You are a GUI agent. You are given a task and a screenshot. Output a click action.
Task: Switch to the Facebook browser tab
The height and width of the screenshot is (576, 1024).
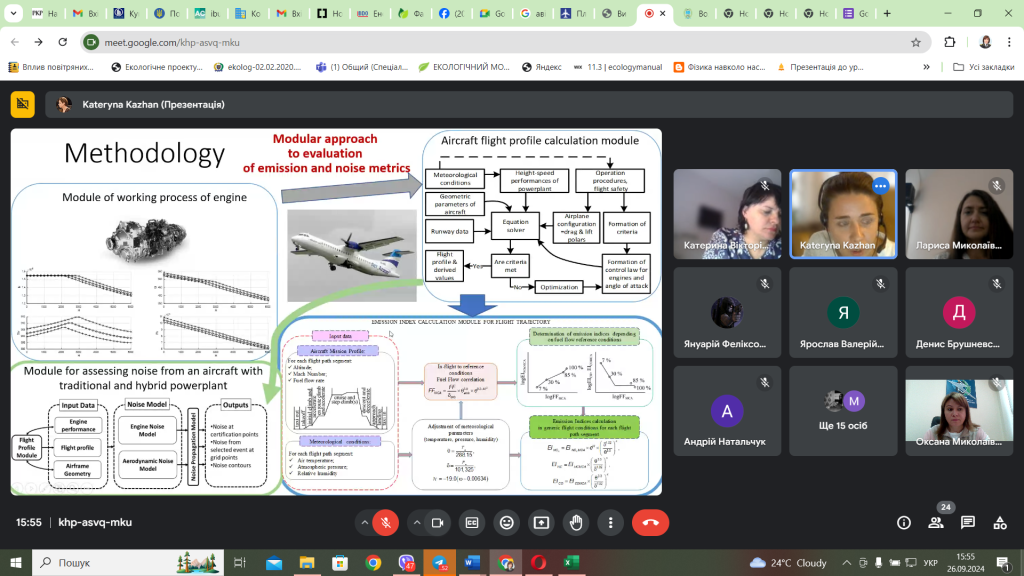[451, 14]
